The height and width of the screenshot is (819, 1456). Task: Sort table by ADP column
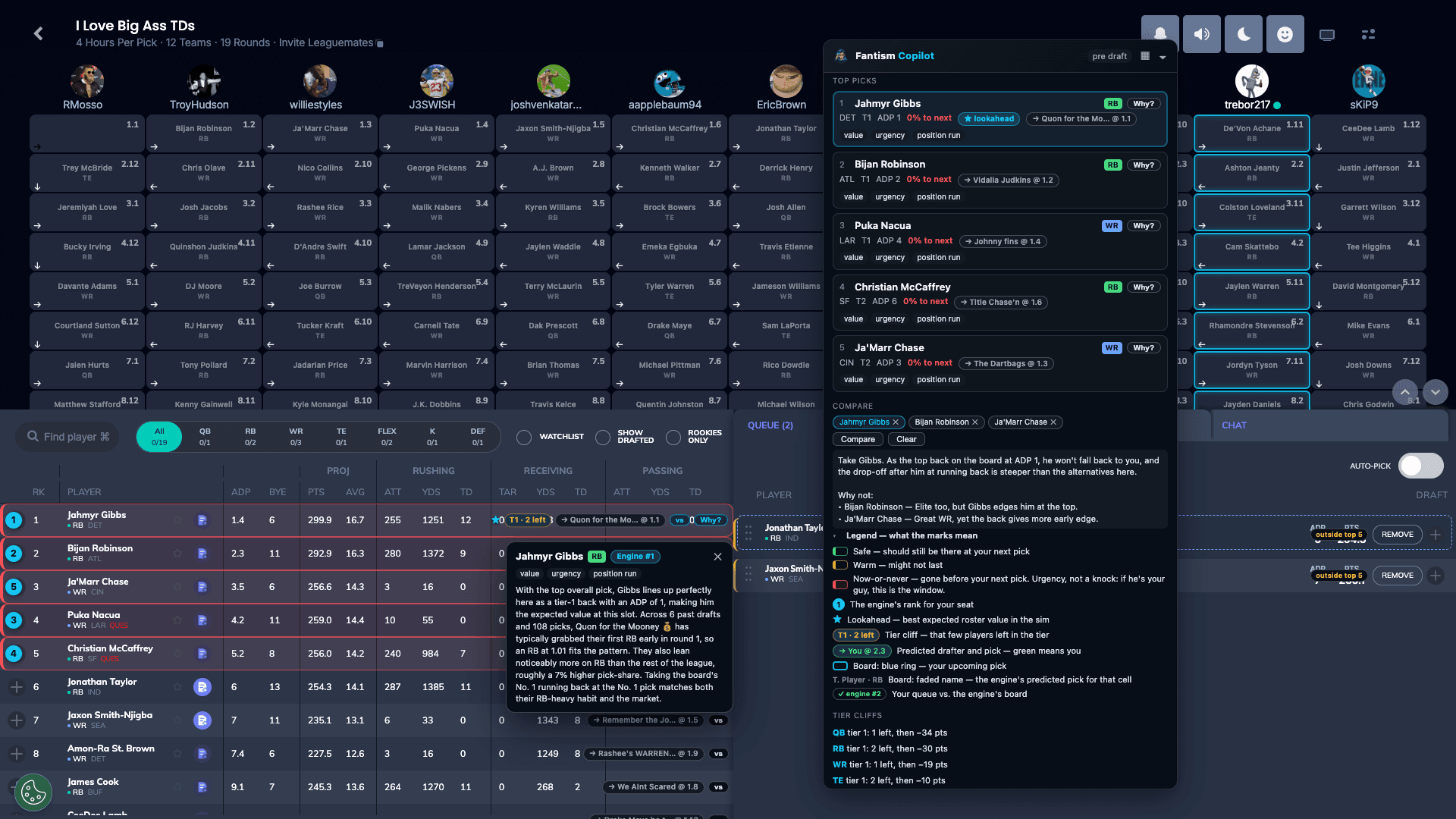[240, 492]
